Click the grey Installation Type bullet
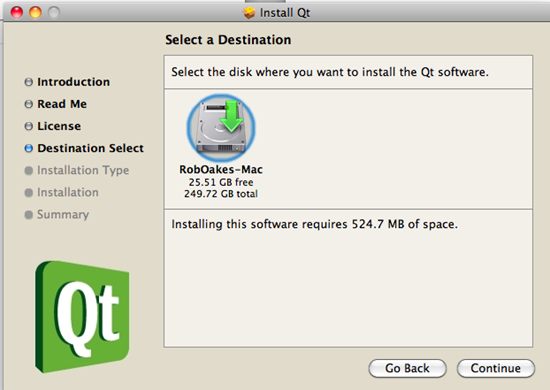Screen dimensions: 550x390 coord(29,170)
